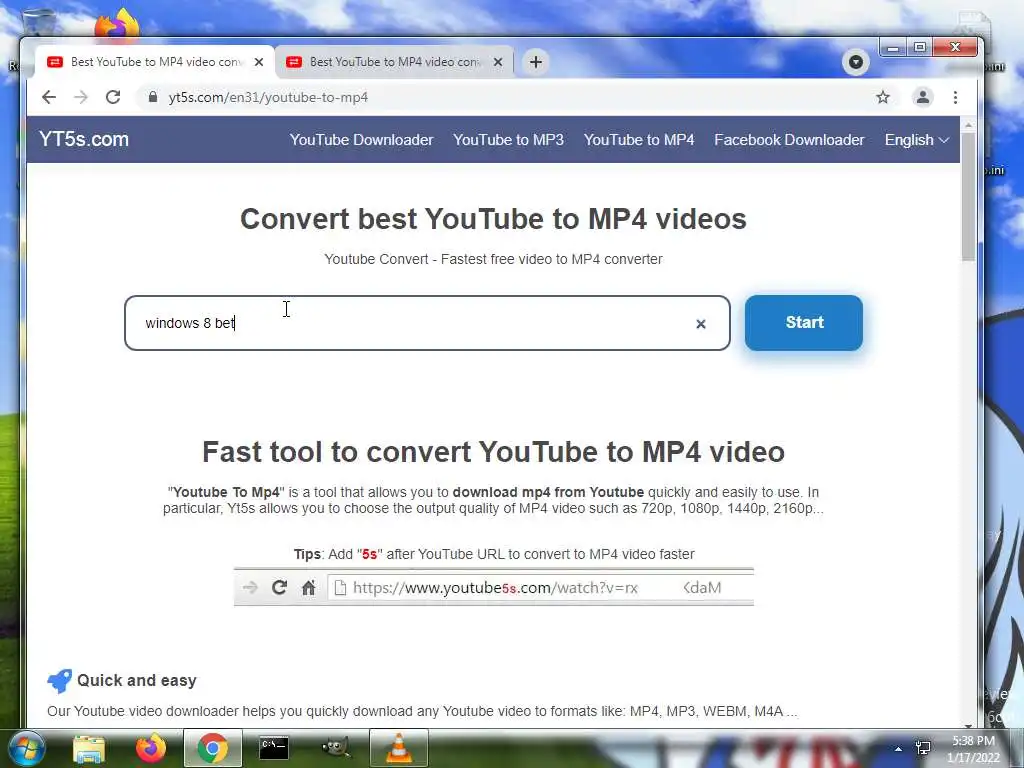Switch to the second browser tab
This screenshot has width=1024, height=768.
(x=394, y=62)
